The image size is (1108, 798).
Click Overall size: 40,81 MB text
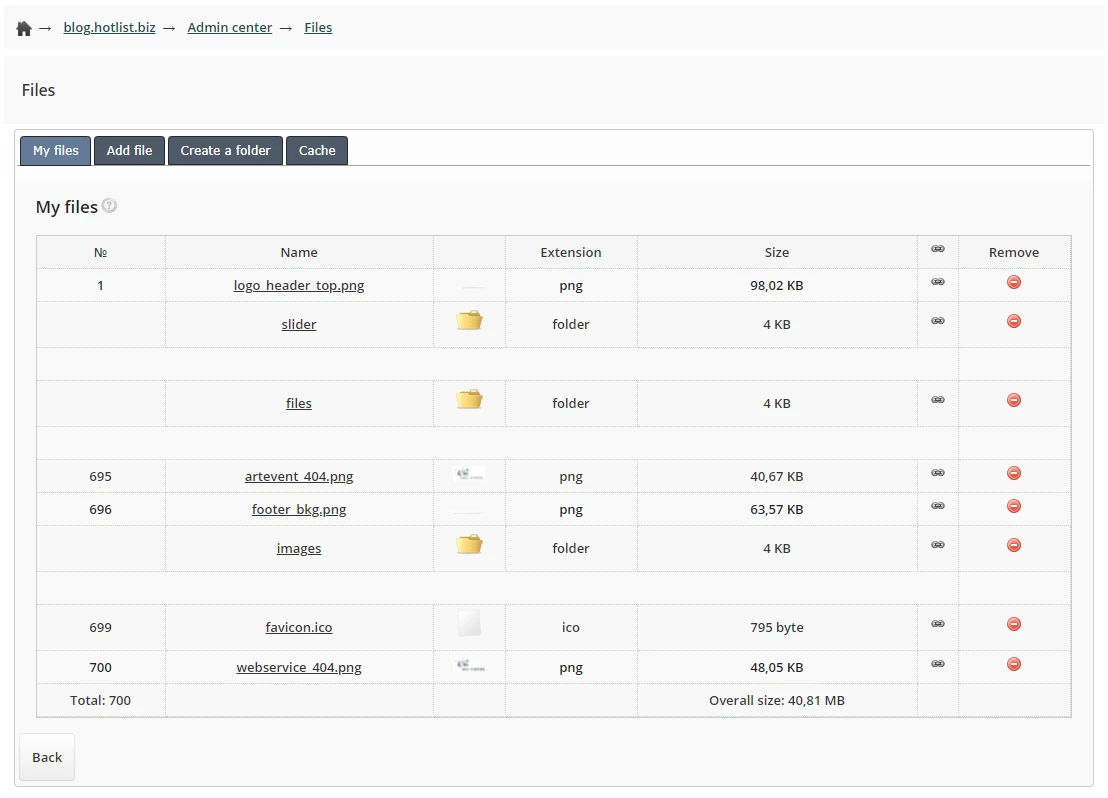pos(777,700)
